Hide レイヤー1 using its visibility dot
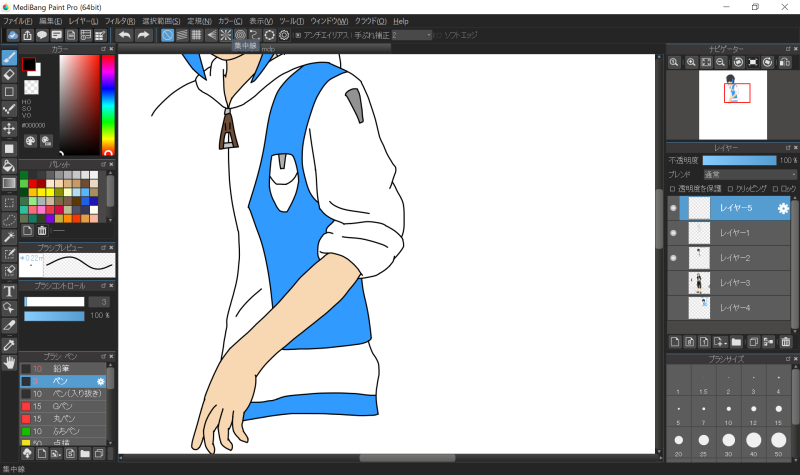800x475 pixels. click(x=673, y=233)
